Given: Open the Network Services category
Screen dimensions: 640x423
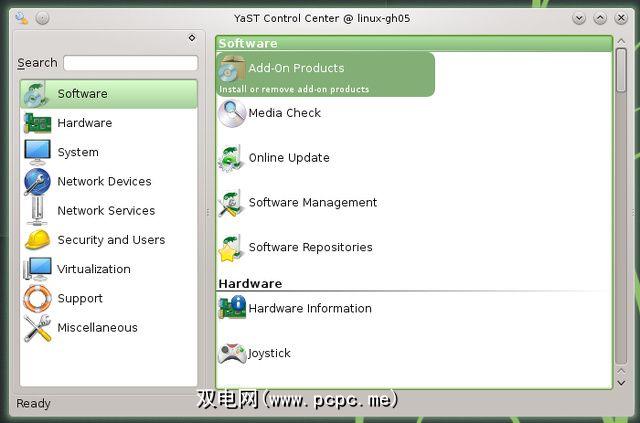Looking at the screenshot, I should click(x=109, y=211).
